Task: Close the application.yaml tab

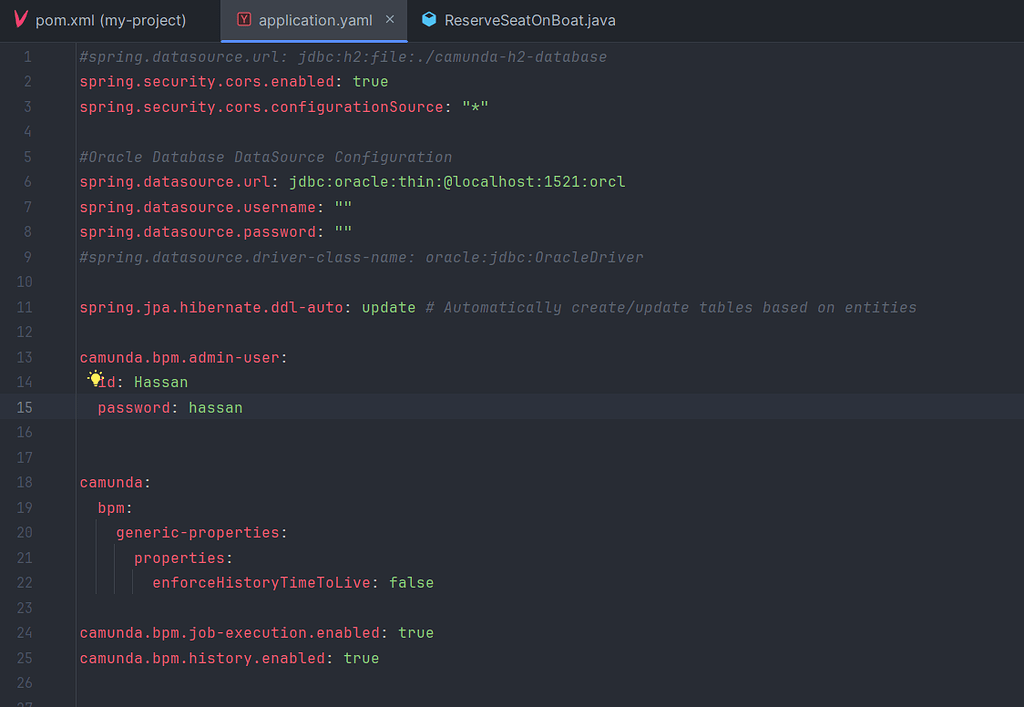Action: [x=390, y=20]
